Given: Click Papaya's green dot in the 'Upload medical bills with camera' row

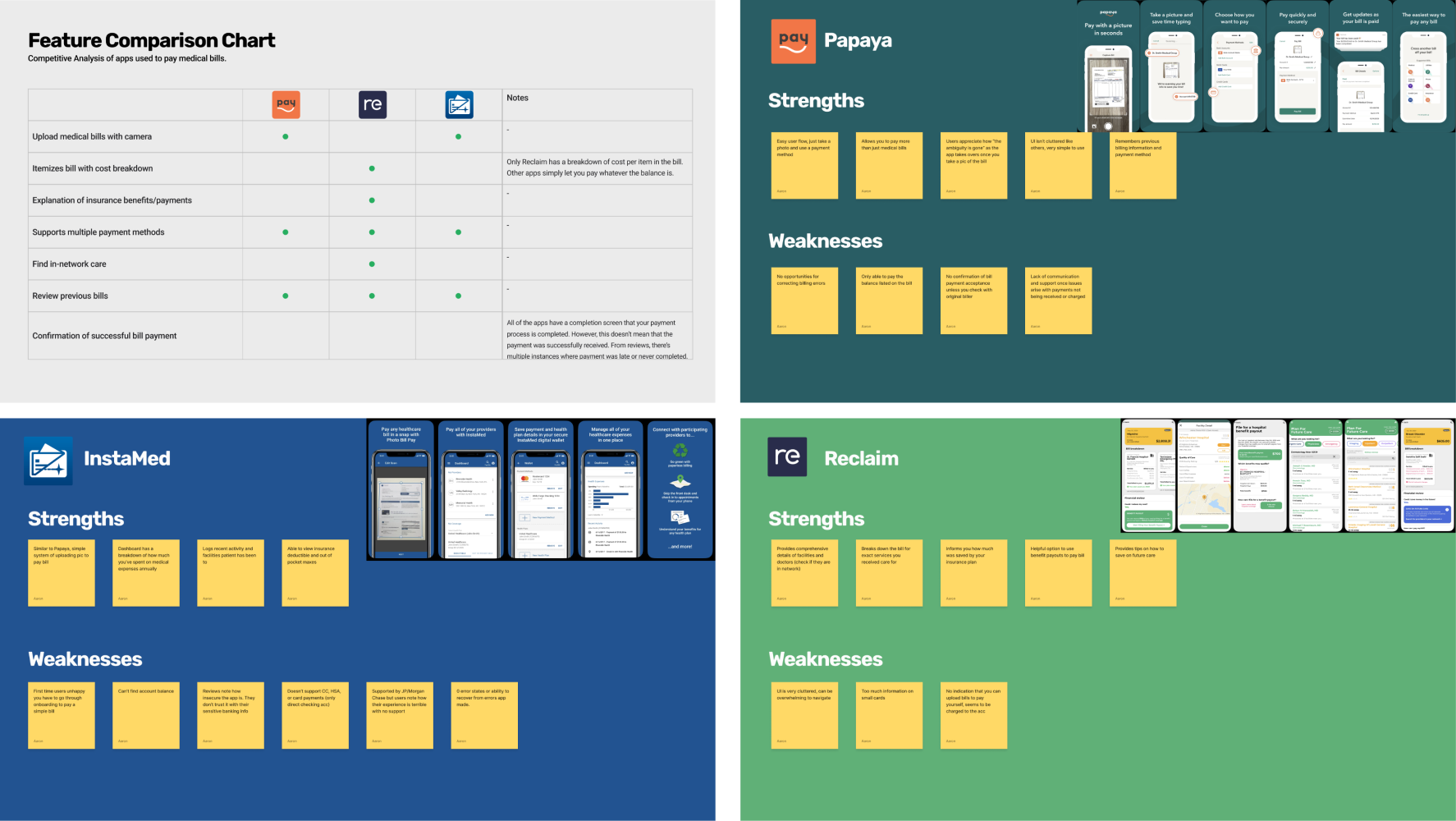Looking at the screenshot, I should point(286,136).
